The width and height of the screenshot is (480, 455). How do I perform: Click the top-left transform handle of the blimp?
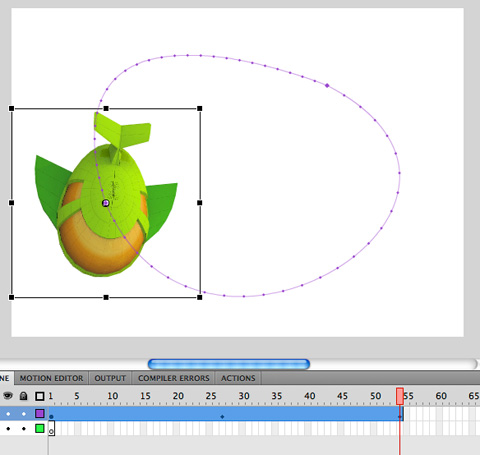(11, 108)
